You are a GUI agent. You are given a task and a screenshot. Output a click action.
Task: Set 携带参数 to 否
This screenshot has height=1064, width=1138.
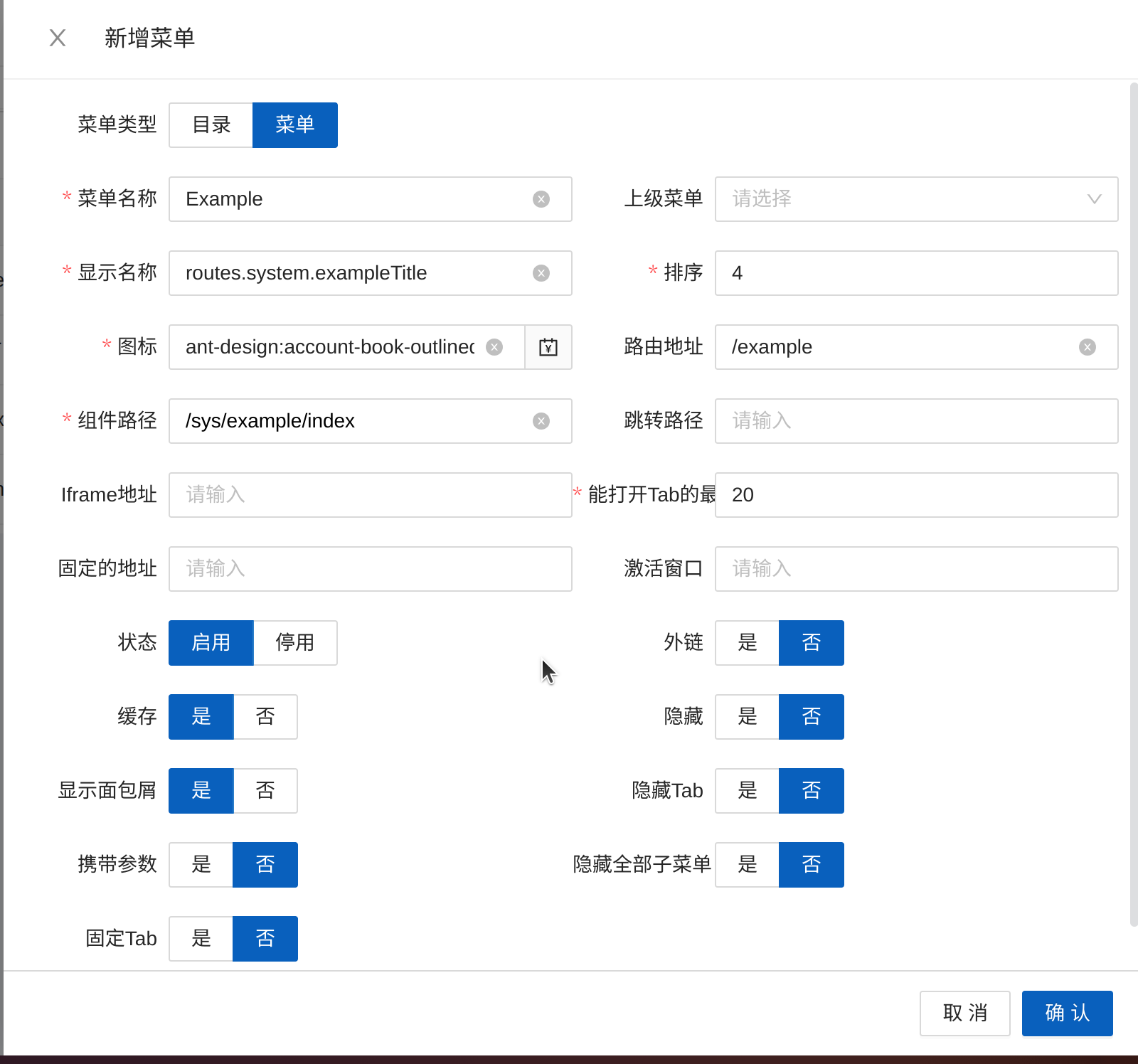(x=265, y=865)
